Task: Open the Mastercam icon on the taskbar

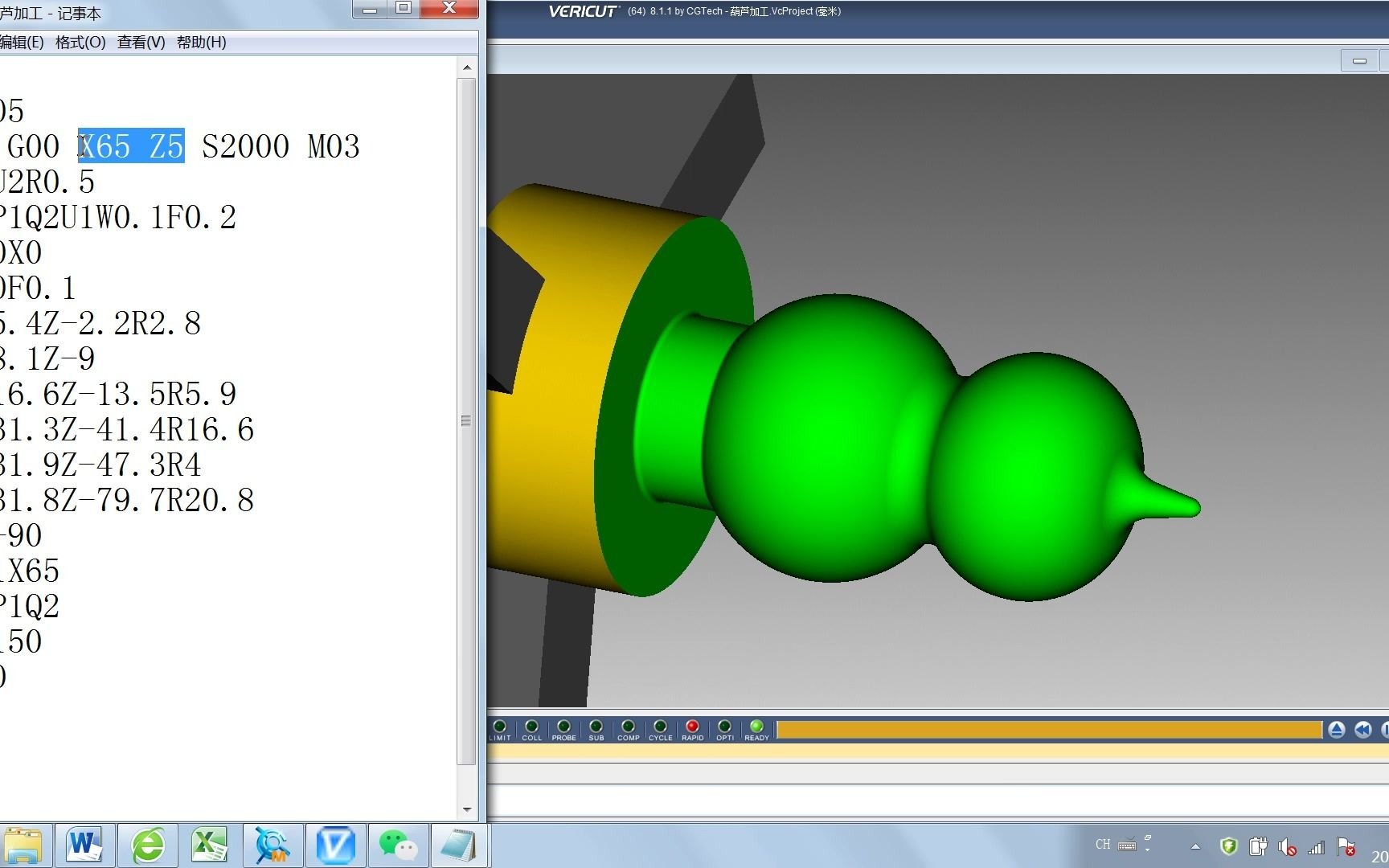Action: pos(272,845)
